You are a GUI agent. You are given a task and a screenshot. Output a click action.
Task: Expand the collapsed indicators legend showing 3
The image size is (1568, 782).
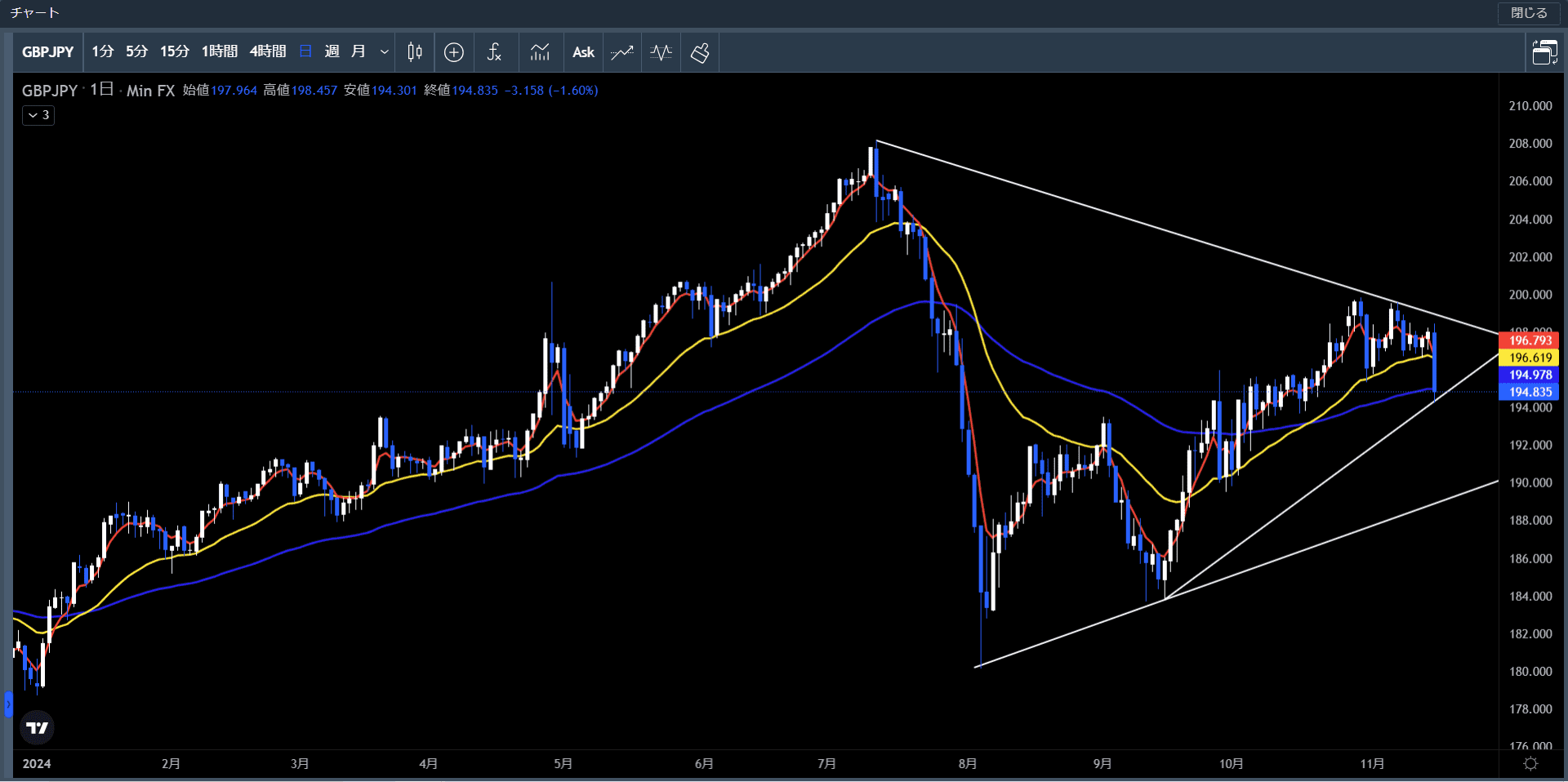tap(38, 115)
